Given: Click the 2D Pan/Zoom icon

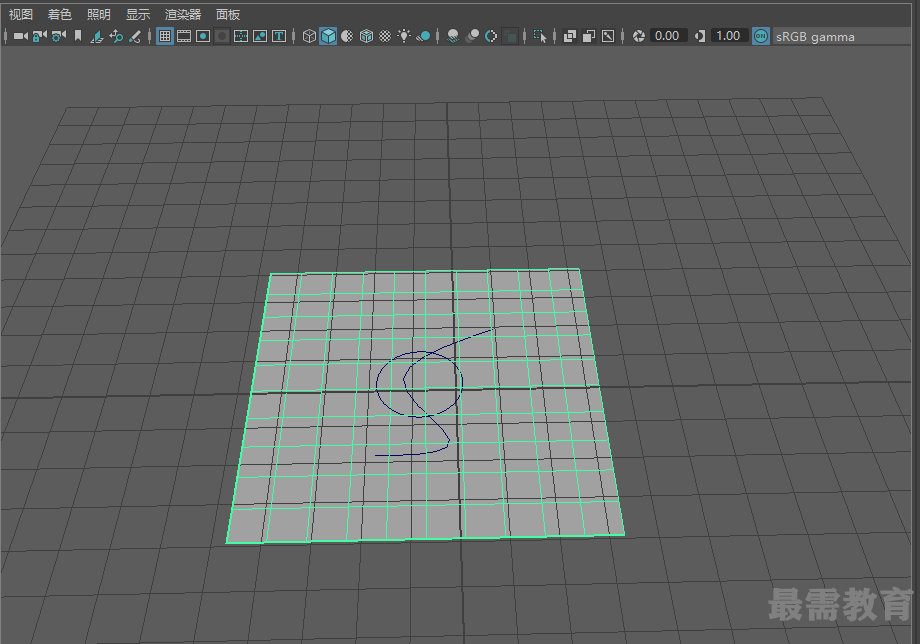Looking at the screenshot, I should [x=116, y=36].
